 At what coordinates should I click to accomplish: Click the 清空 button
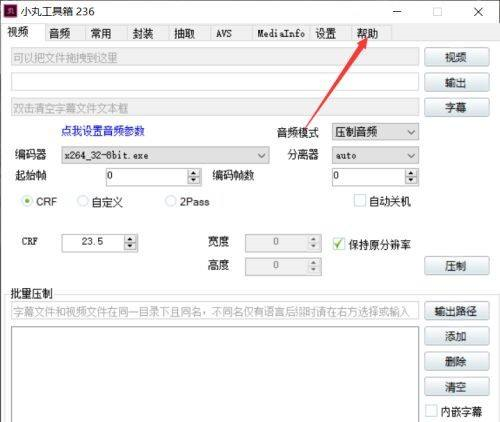457,387
